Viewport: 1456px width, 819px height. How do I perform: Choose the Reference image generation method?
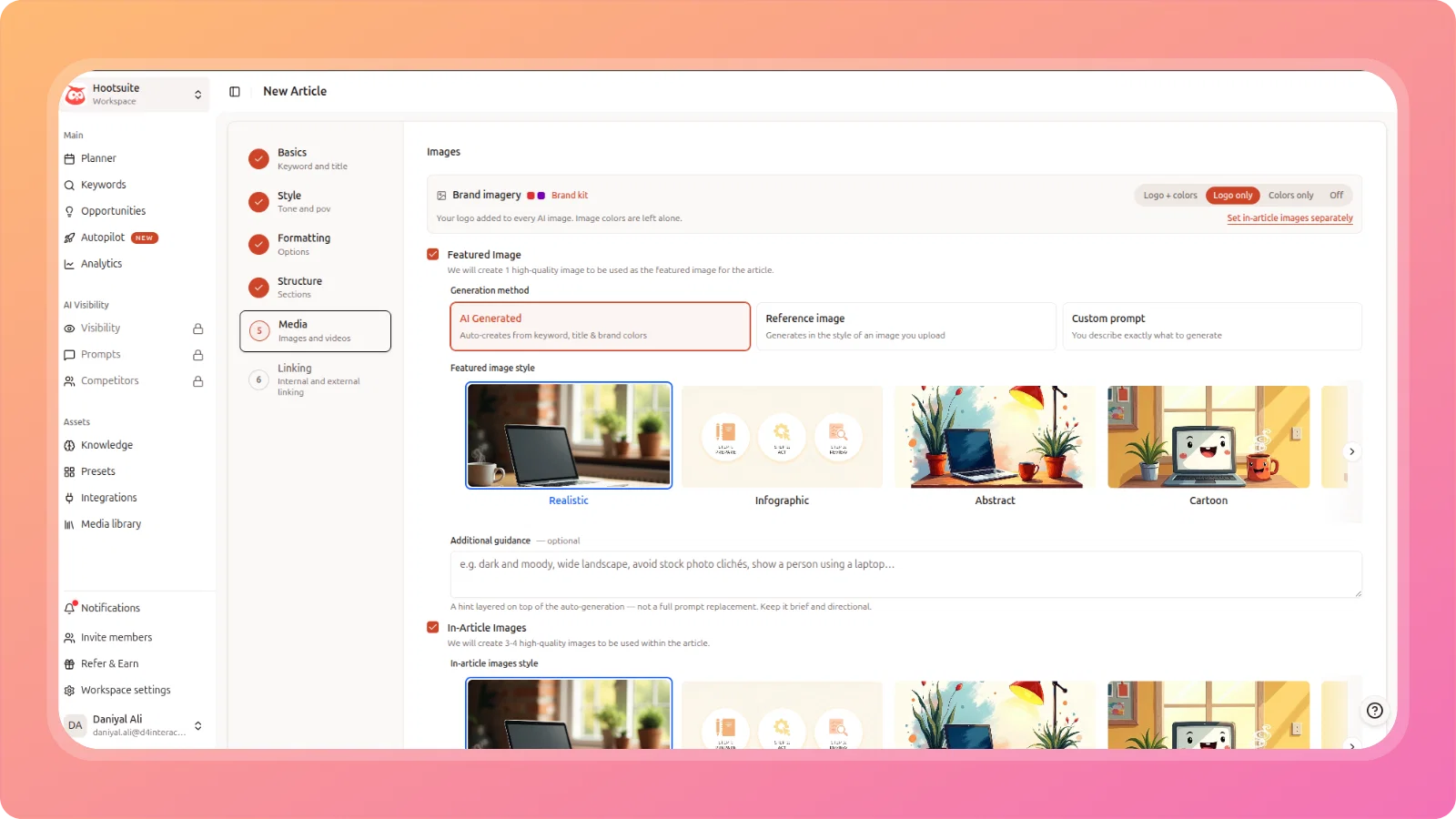click(906, 327)
